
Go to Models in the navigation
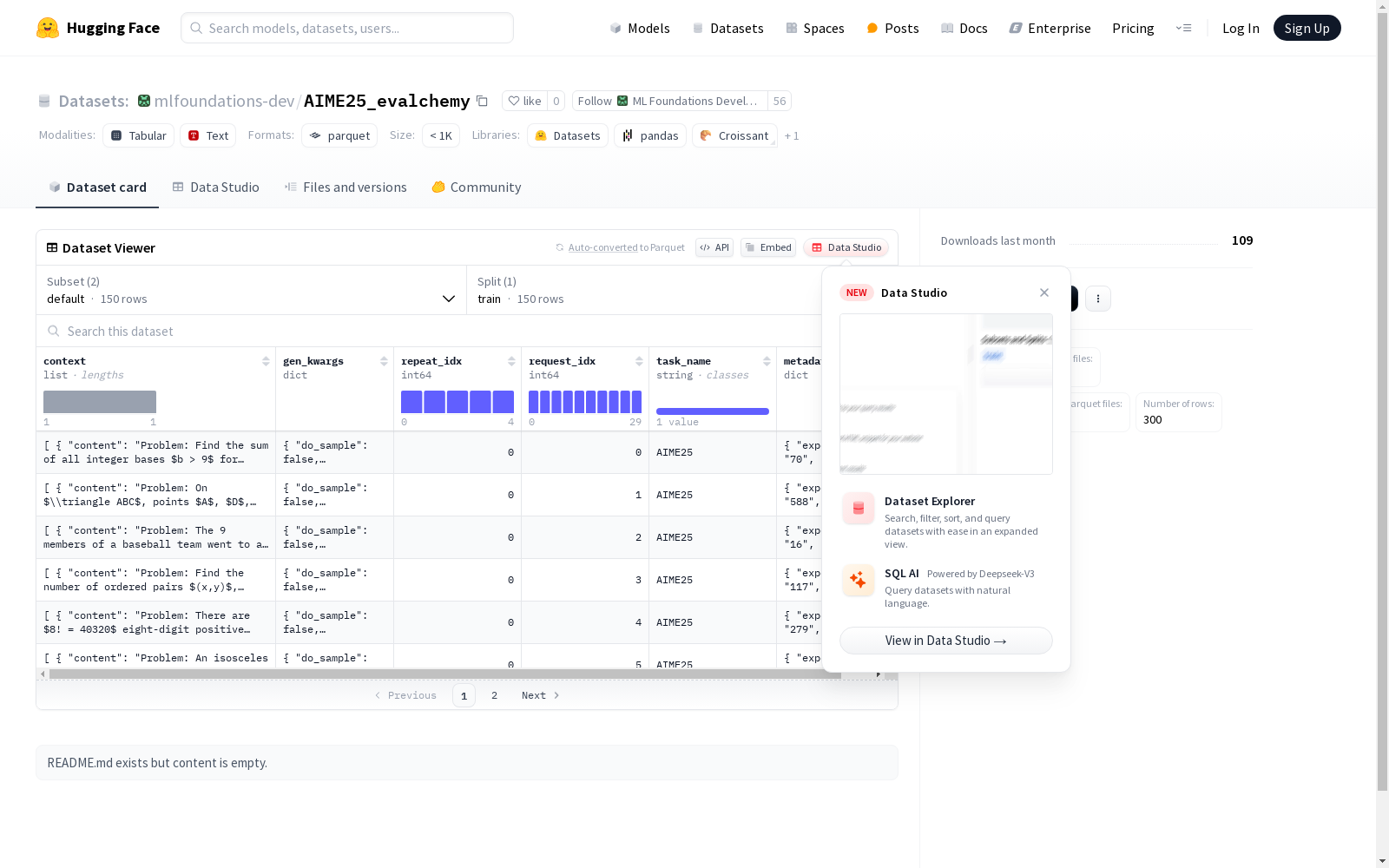coord(640,28)
